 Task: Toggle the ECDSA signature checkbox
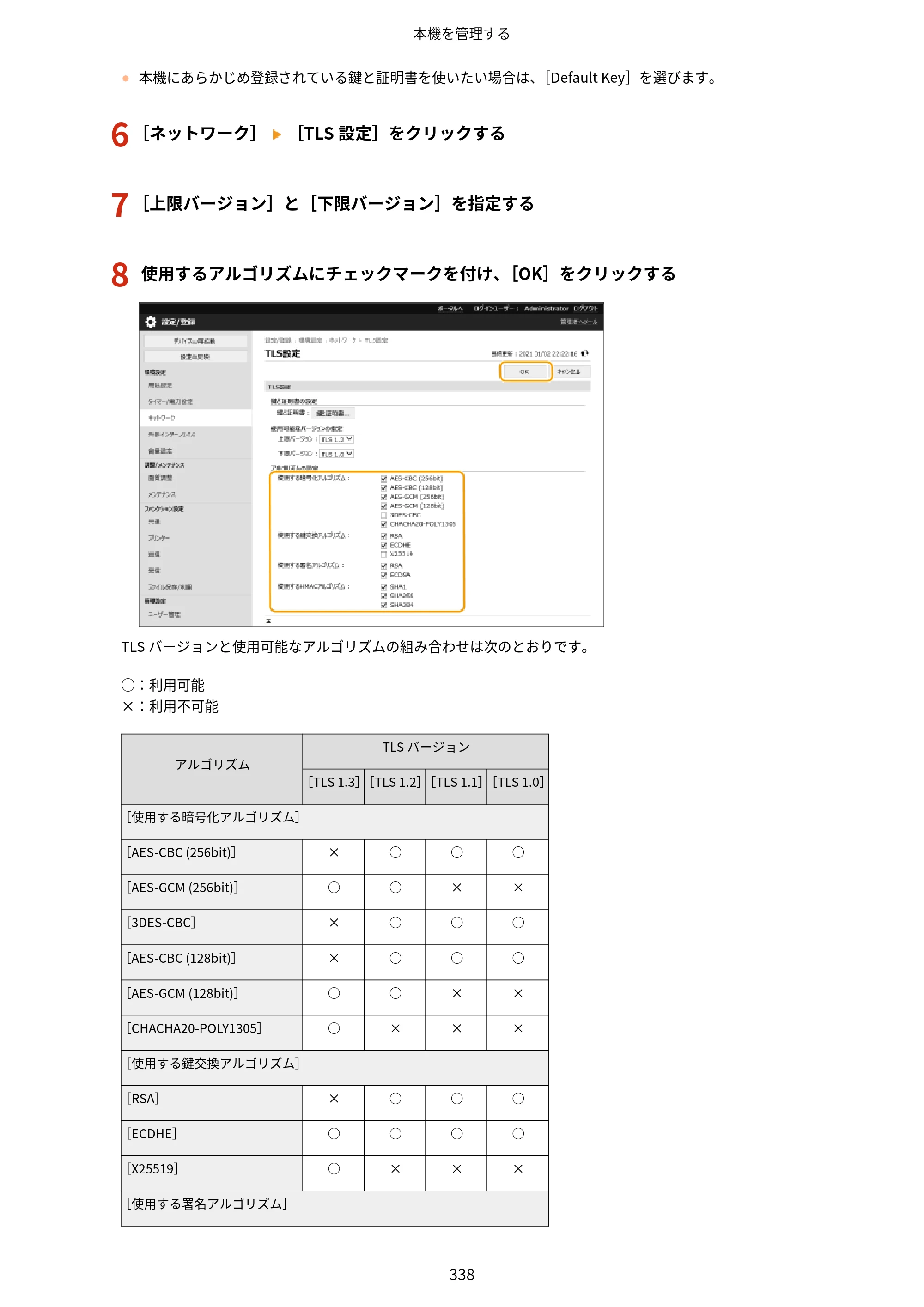(x=384, y=575)
